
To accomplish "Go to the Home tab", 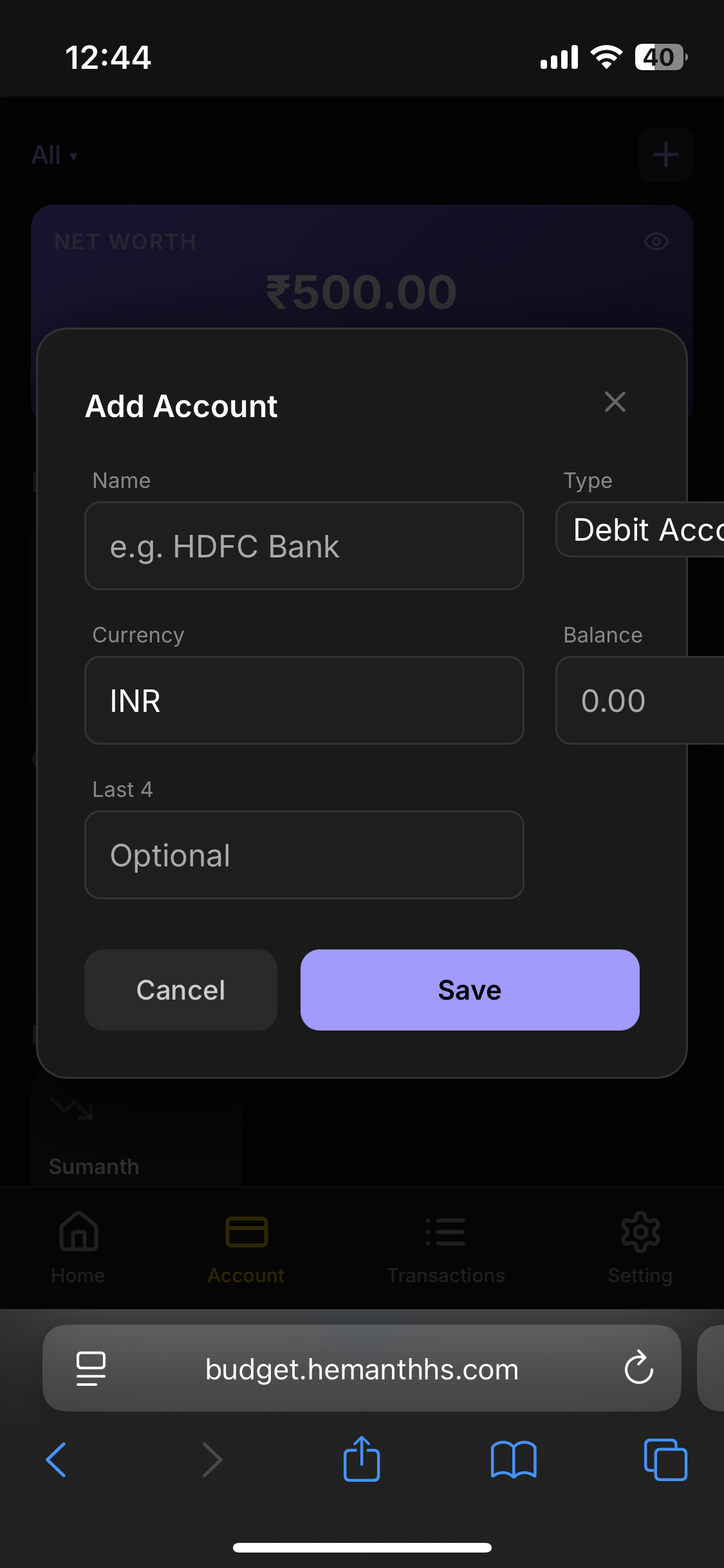I will [x=78, y=1247].
